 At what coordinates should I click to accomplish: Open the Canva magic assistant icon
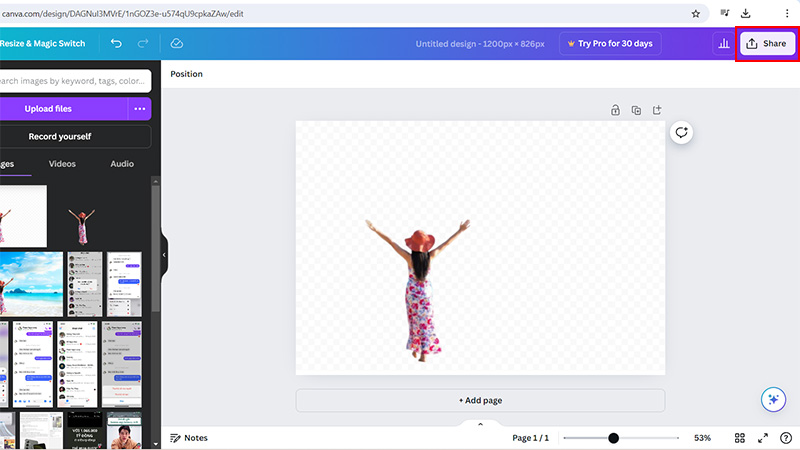(x=773, y=399)
